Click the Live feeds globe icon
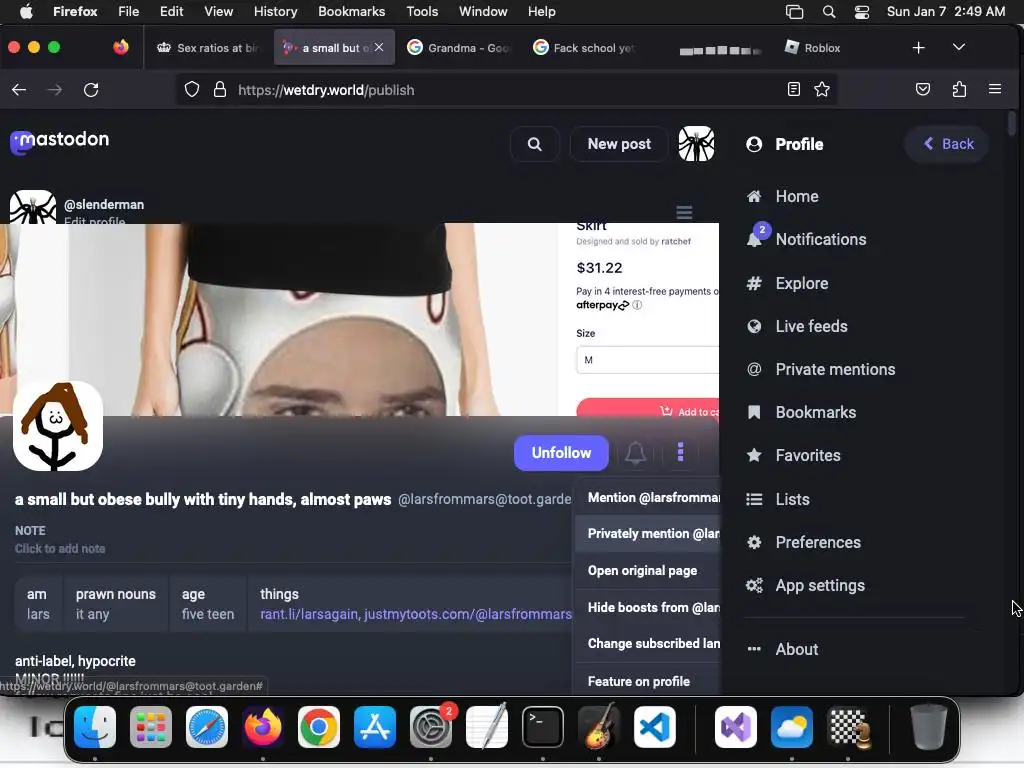 point(754,327)
